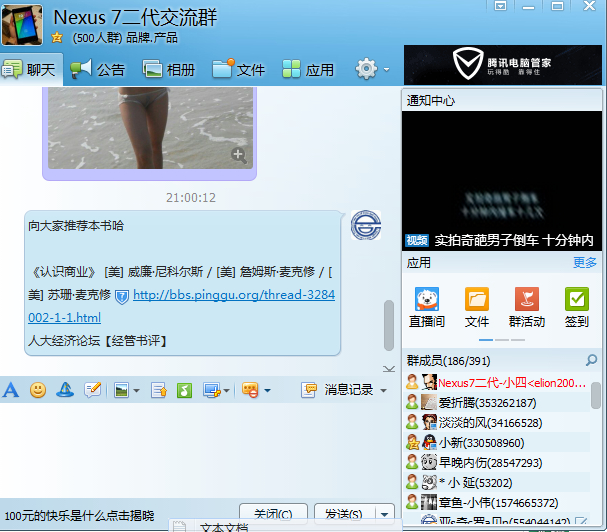Expand the 消息记录 dropdown arrow
Image resolution: width=607 pixels, height=532 pixels.
pyautogui.click(x=384, y=390)
